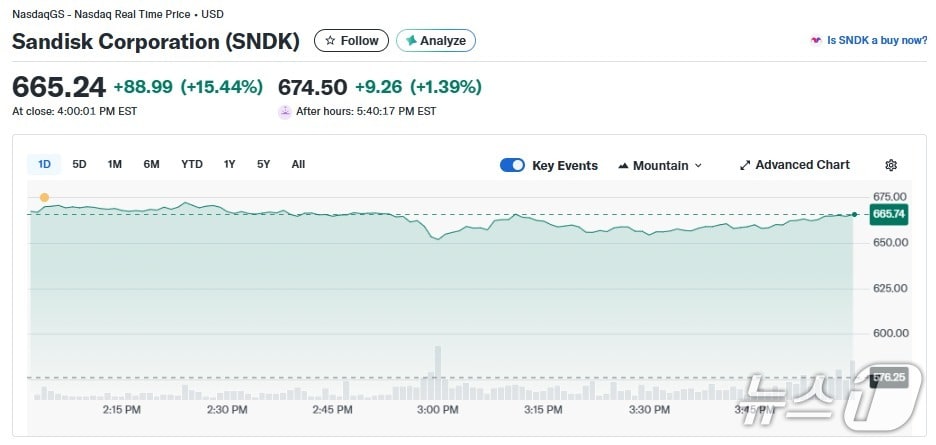The height and width of the screenshot is (445, 936).
Task: Click the orange key event dot
Action: tap(44, 198)
